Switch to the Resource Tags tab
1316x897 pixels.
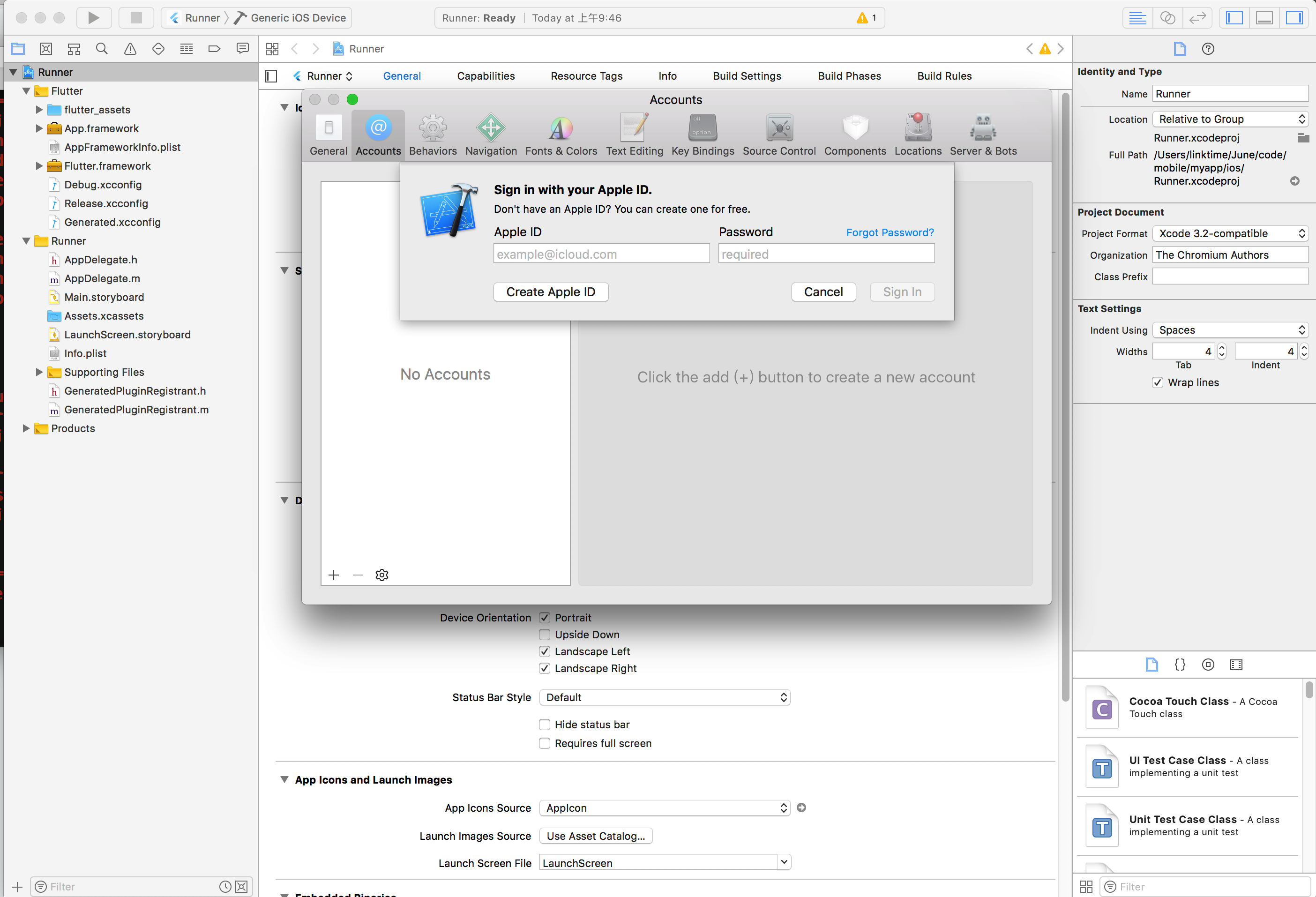tap(587, 76)
